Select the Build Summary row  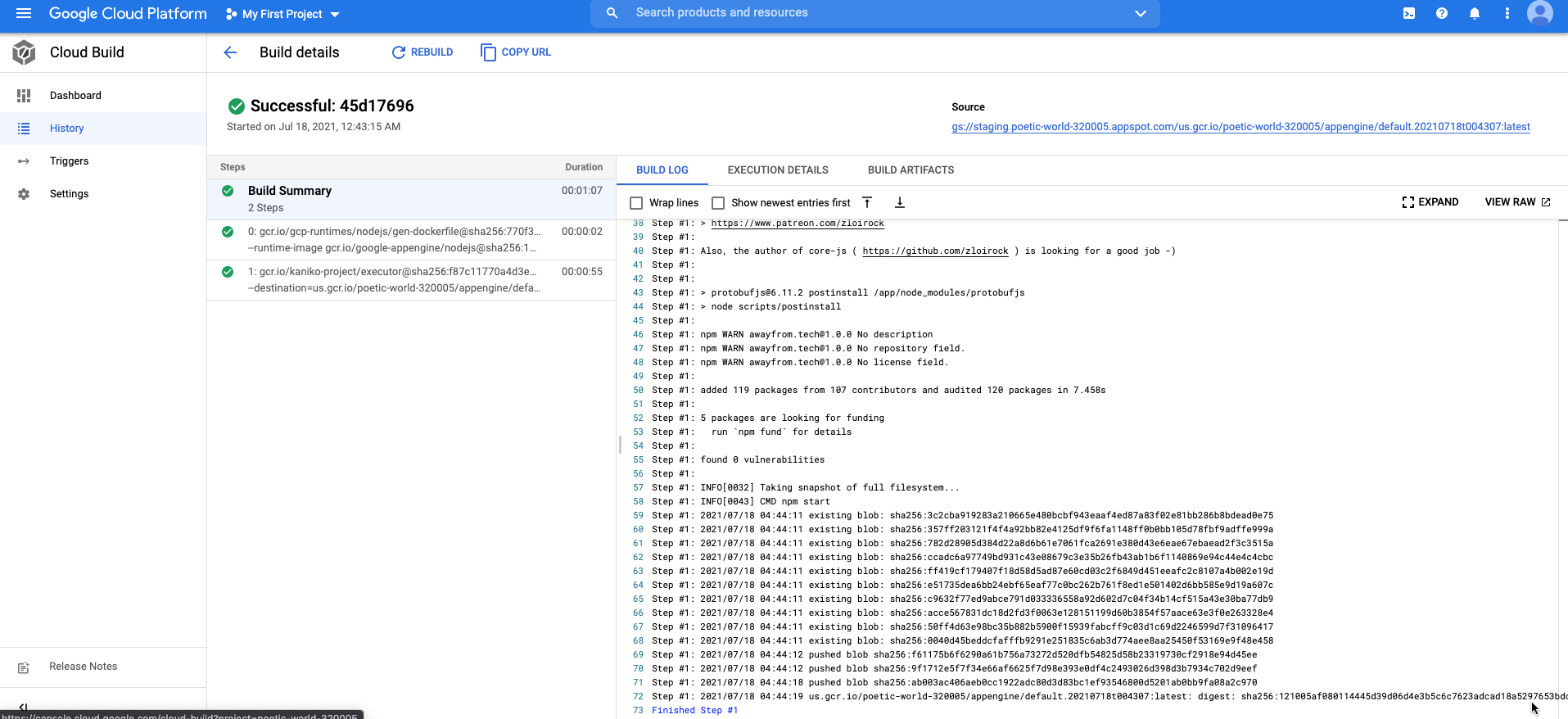(x=411, y=199)
